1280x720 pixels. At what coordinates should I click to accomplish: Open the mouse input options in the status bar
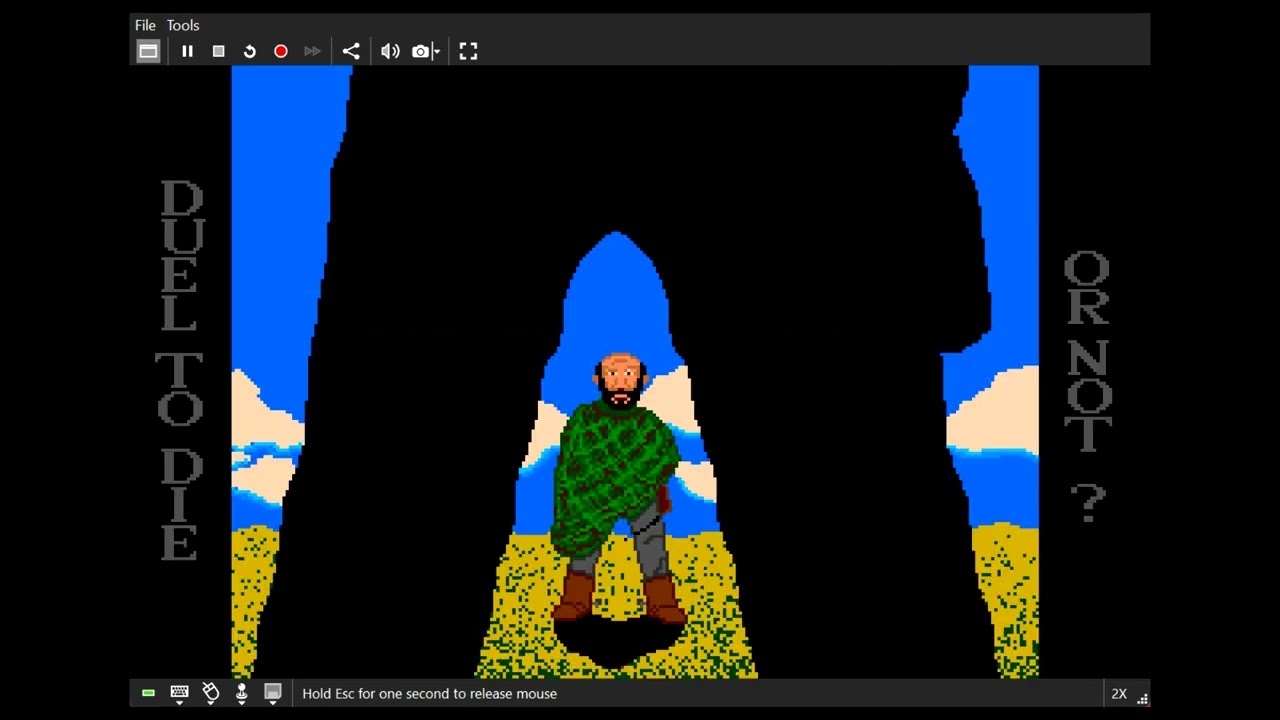(x=210, y=693)
